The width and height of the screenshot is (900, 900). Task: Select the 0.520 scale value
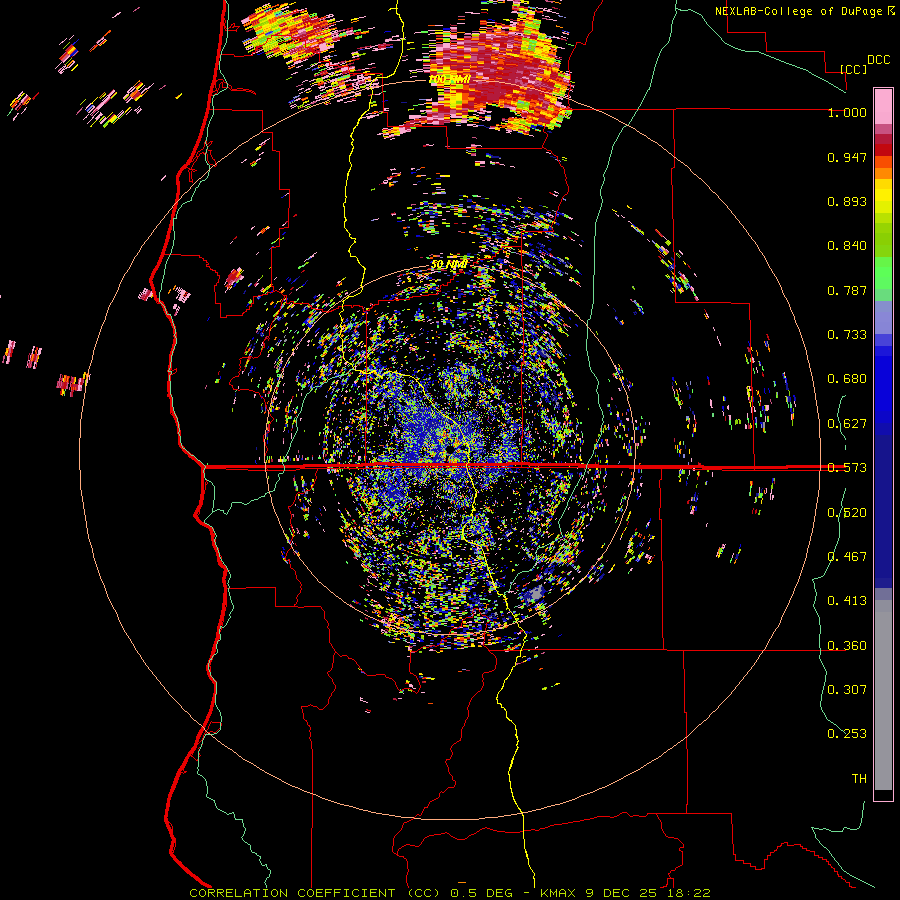[847, 513]
